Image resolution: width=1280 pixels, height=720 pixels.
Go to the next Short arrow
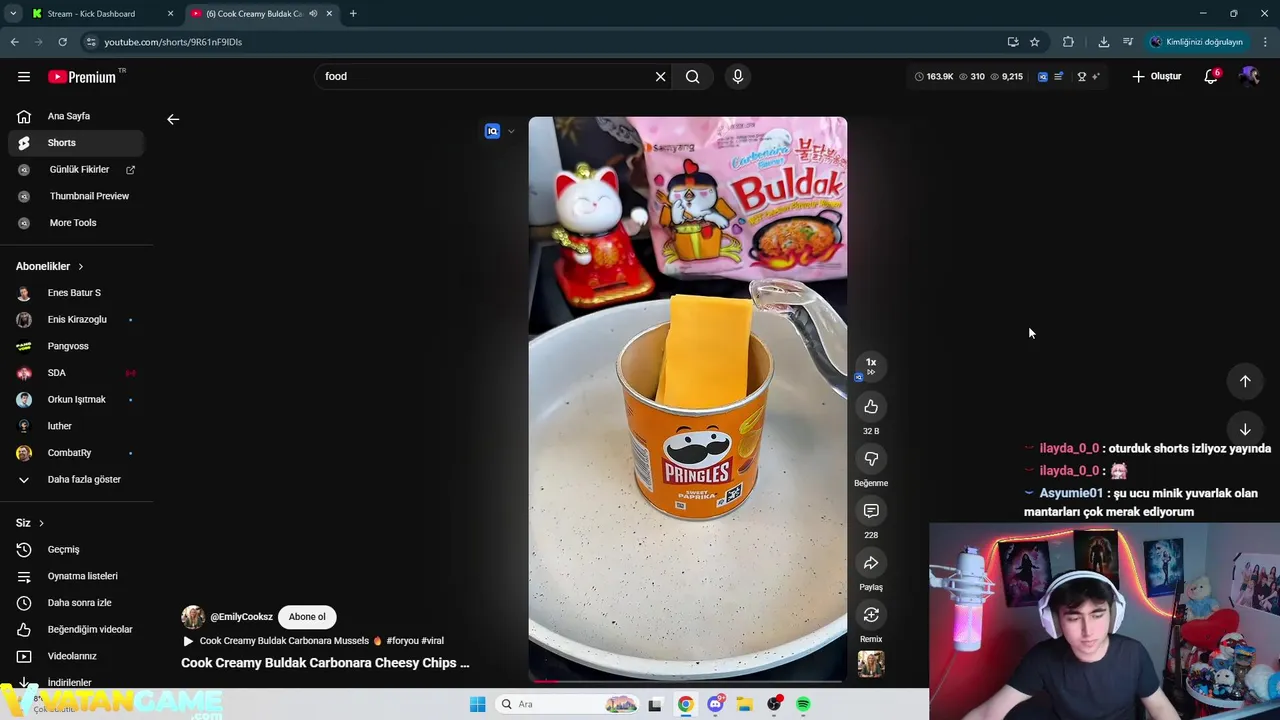(x=1245, y=430)
